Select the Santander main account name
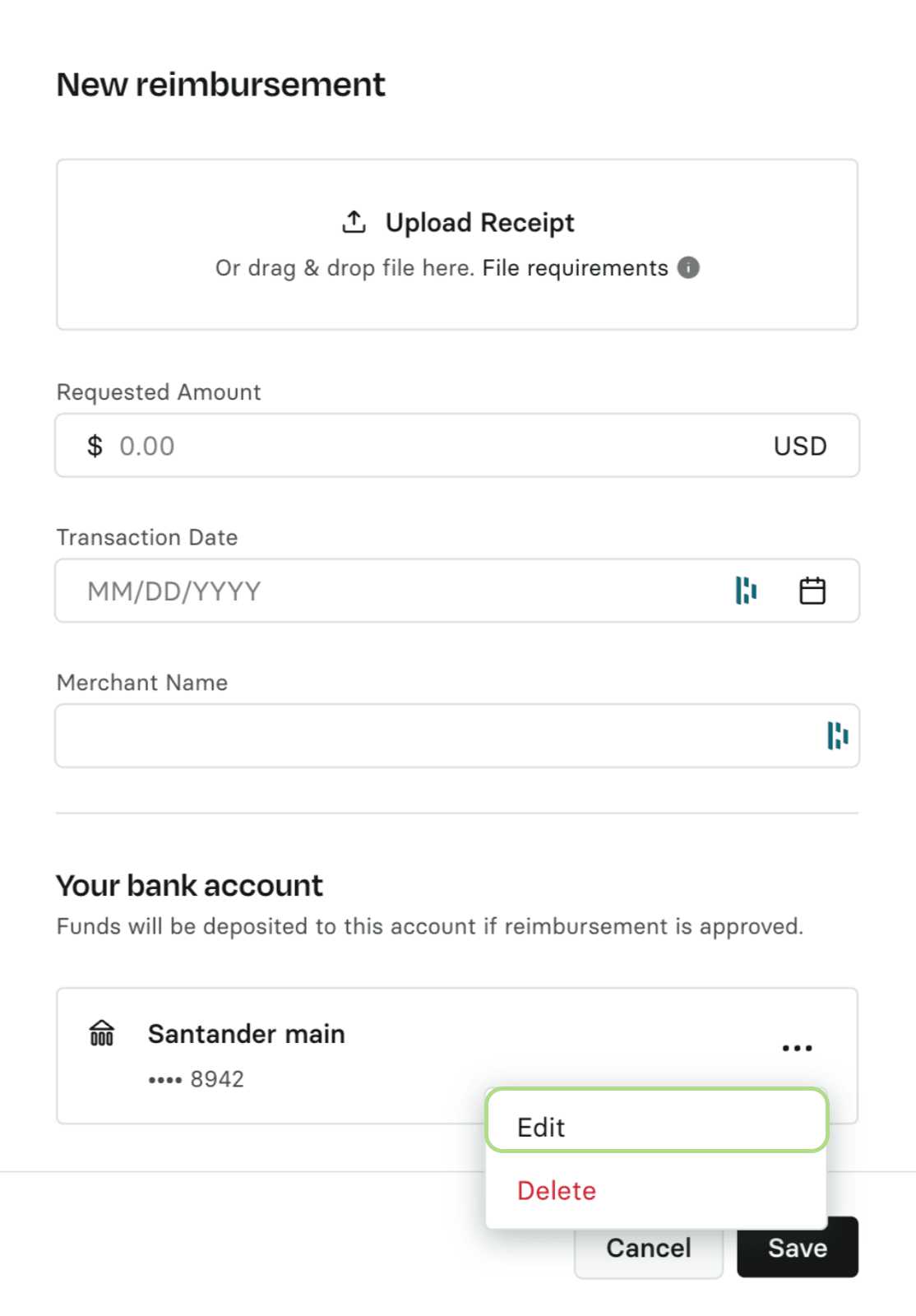Image resolution: width=916 pixels, height=1316 pixels. pos(246,1034)
